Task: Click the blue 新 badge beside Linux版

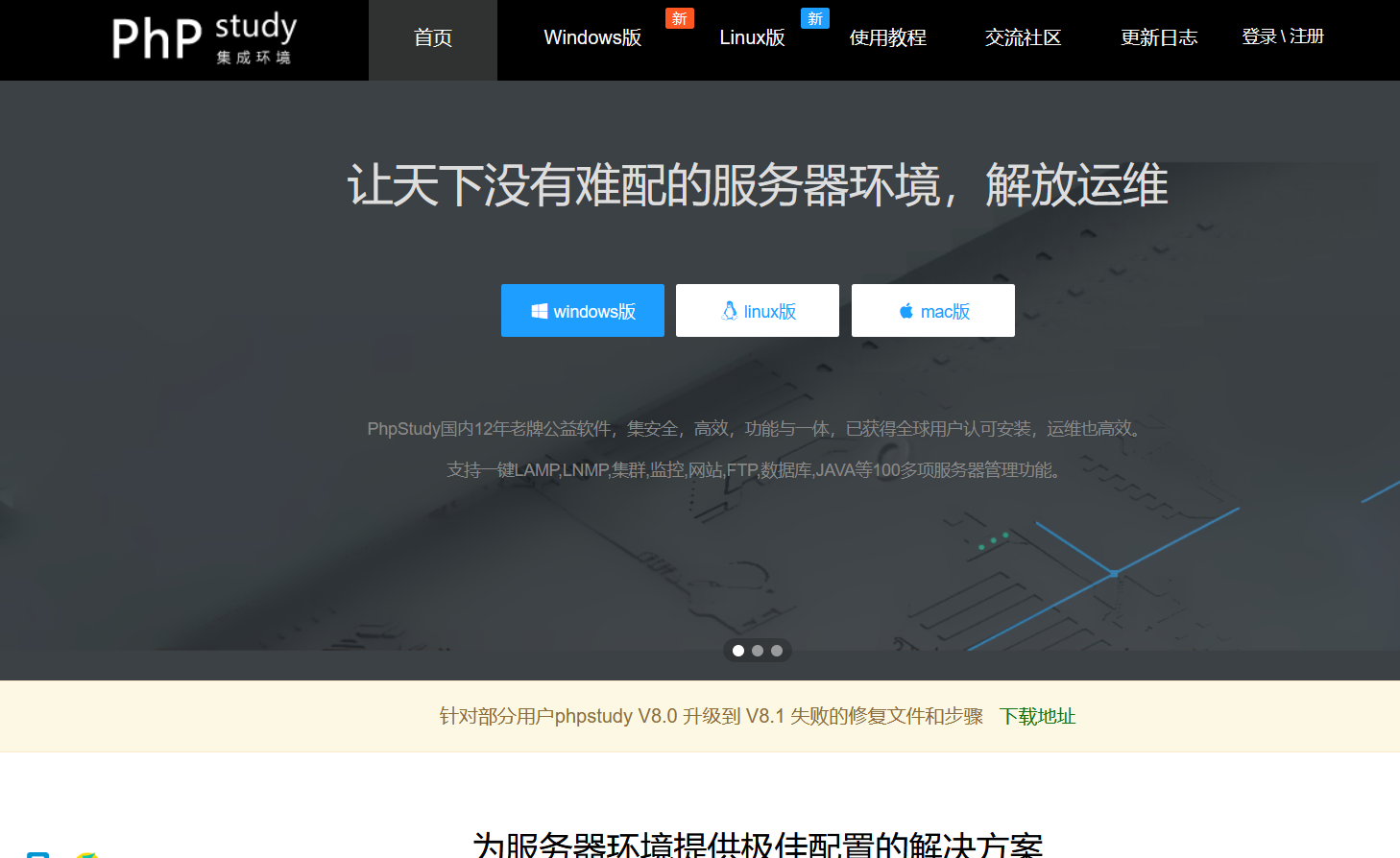Action: point(815,18)
